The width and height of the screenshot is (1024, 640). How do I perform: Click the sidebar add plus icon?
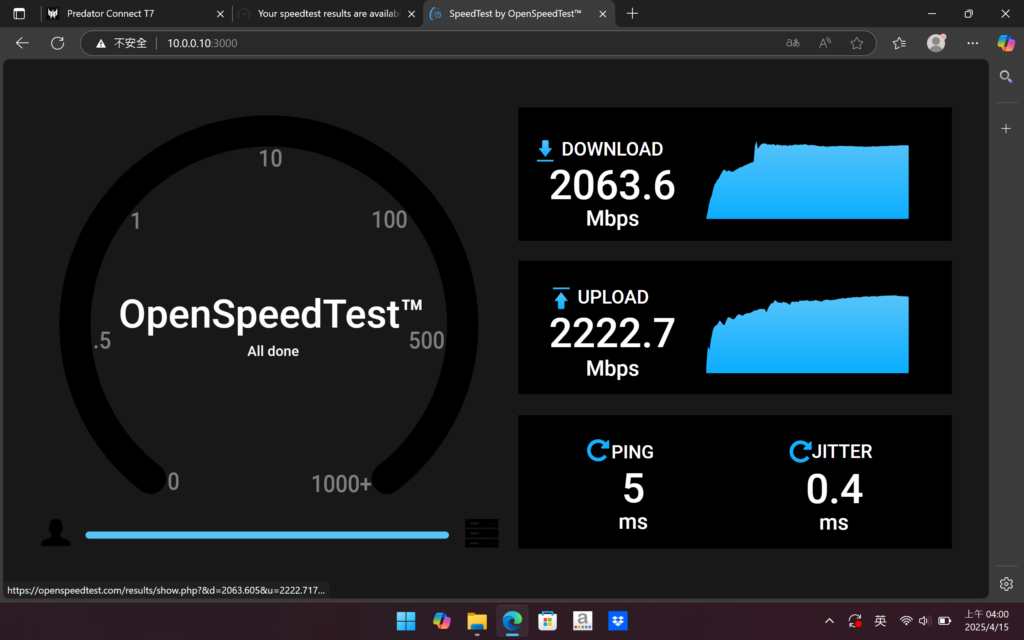1006,129
